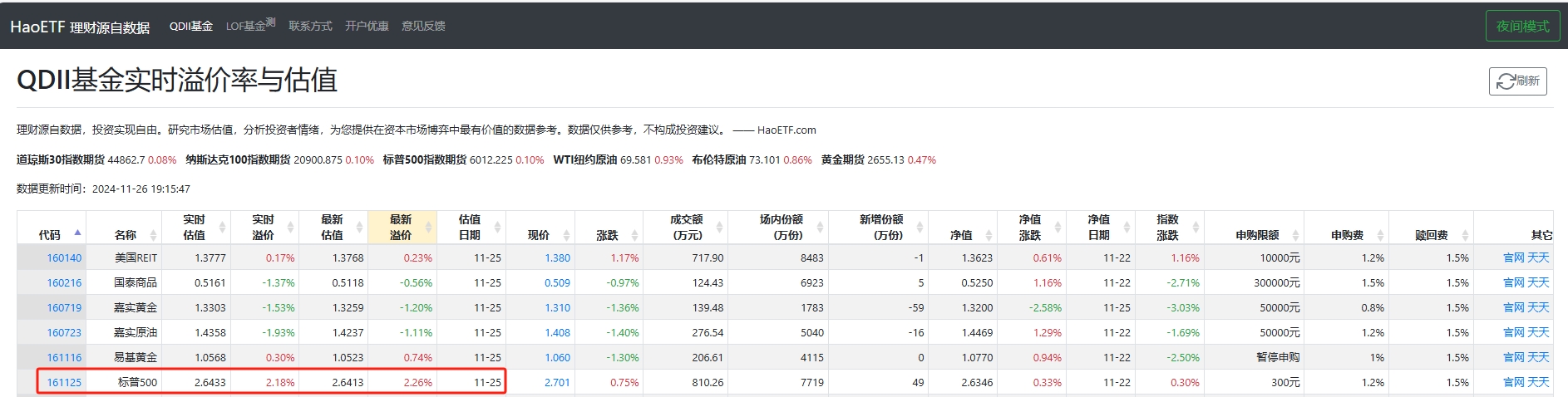Image resolution: width=1568 pixels, height=397 pixels.
Task: Sort by 实时溢价 column sort icon
Action: [x=291, y=227]
